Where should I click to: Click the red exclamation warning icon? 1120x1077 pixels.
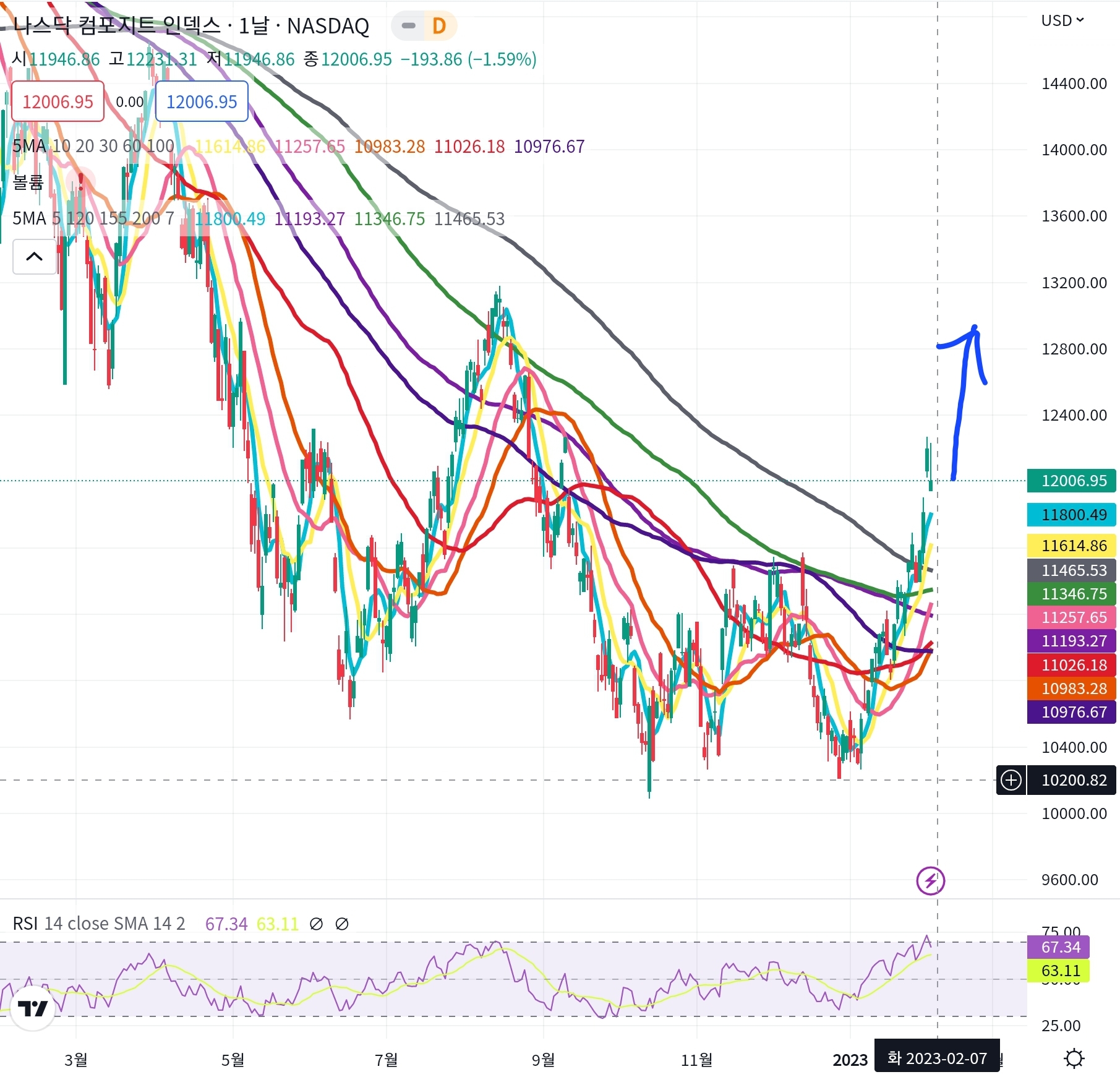tap(80, 181)
